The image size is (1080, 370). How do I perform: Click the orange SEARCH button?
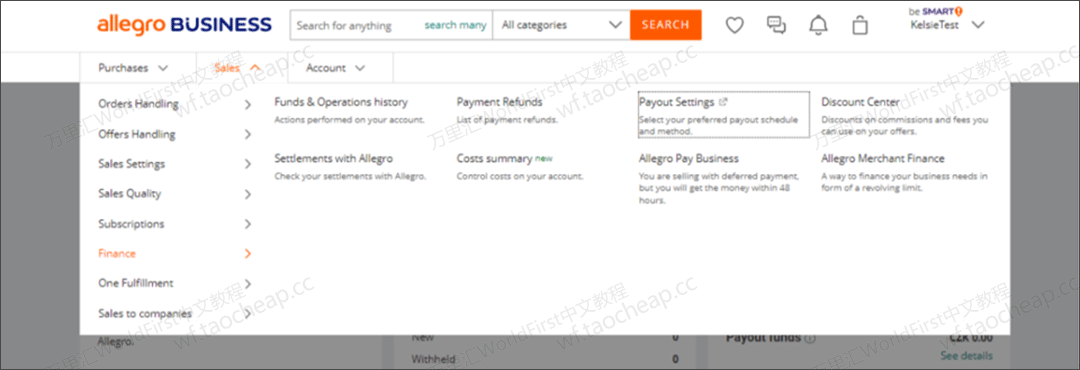(x=666, y=25)
